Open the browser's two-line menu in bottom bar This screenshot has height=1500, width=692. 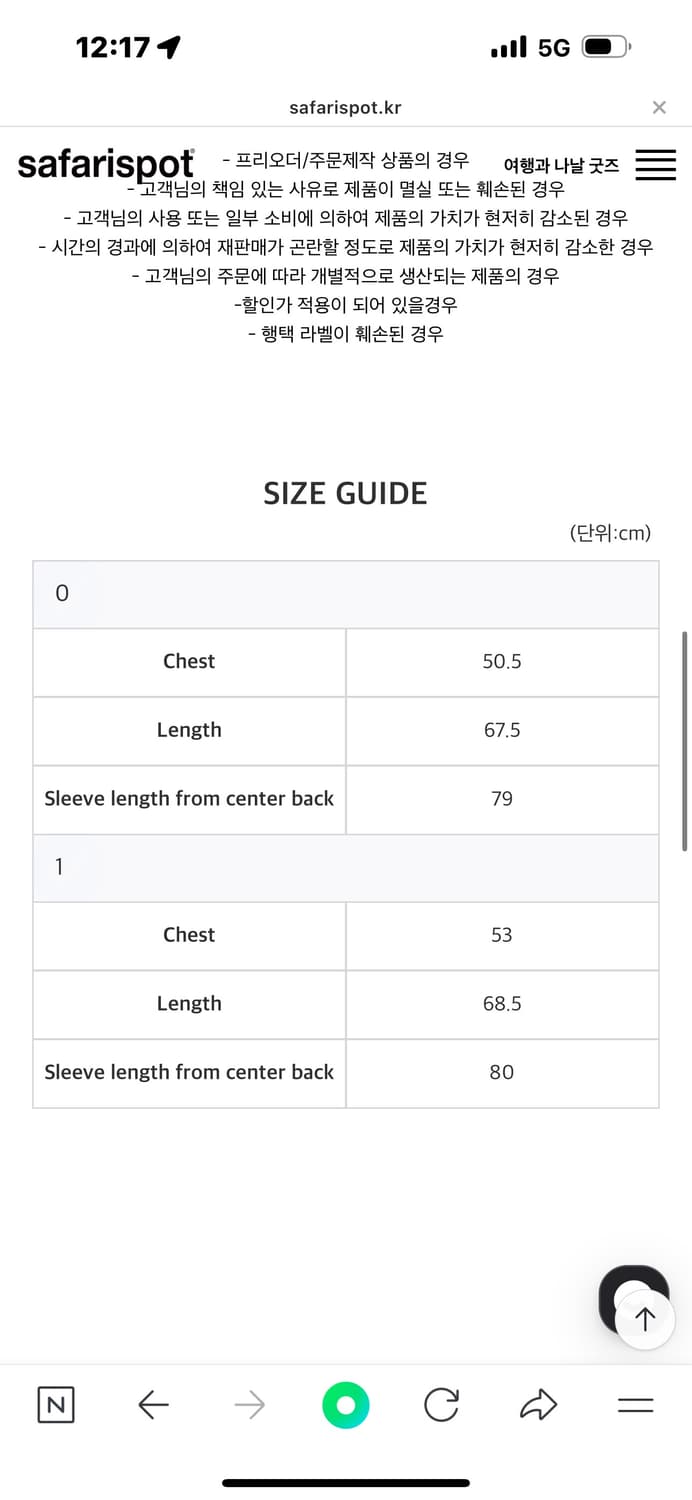coord(635,1405)
